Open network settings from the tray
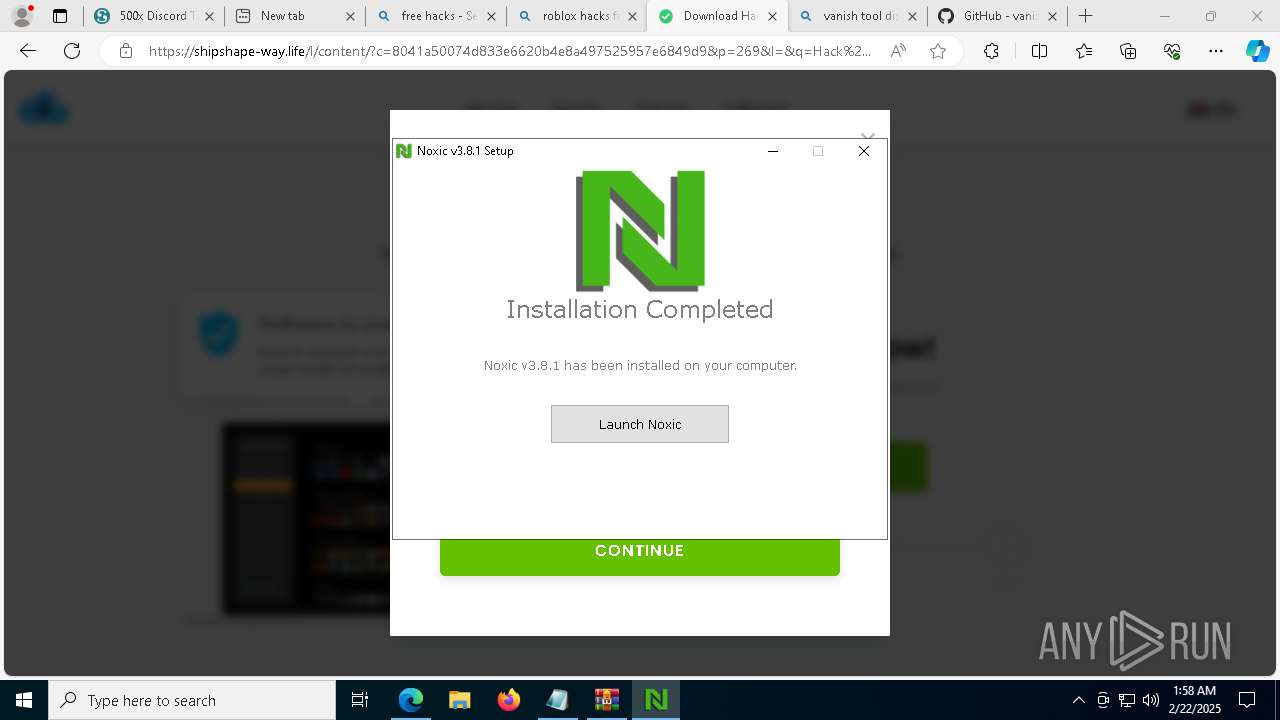The image size is (1280, 720). point(1127,700)
